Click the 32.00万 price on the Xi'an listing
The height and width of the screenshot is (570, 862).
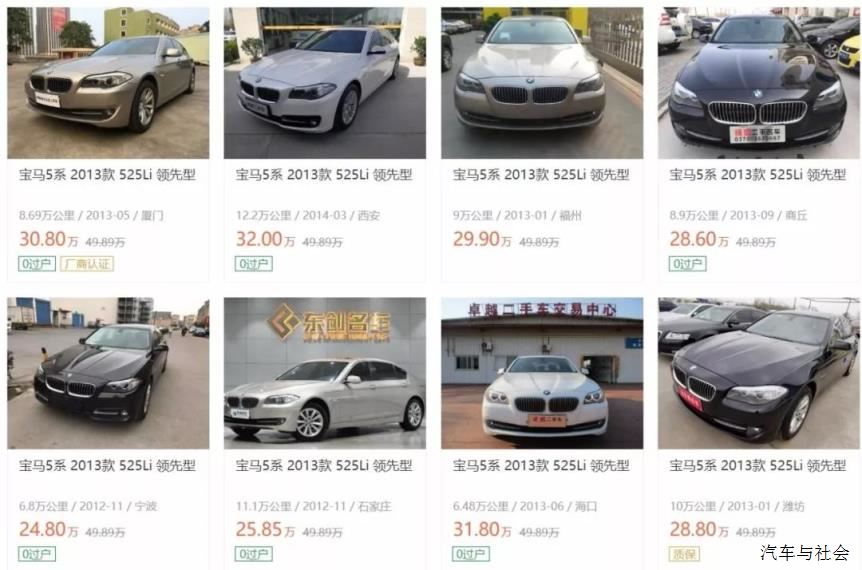click(x=265, y=239)
